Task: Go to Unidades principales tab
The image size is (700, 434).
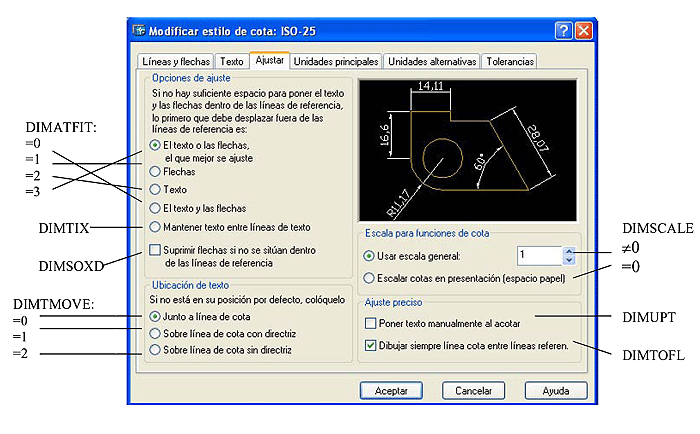Action: coord(336,61)
